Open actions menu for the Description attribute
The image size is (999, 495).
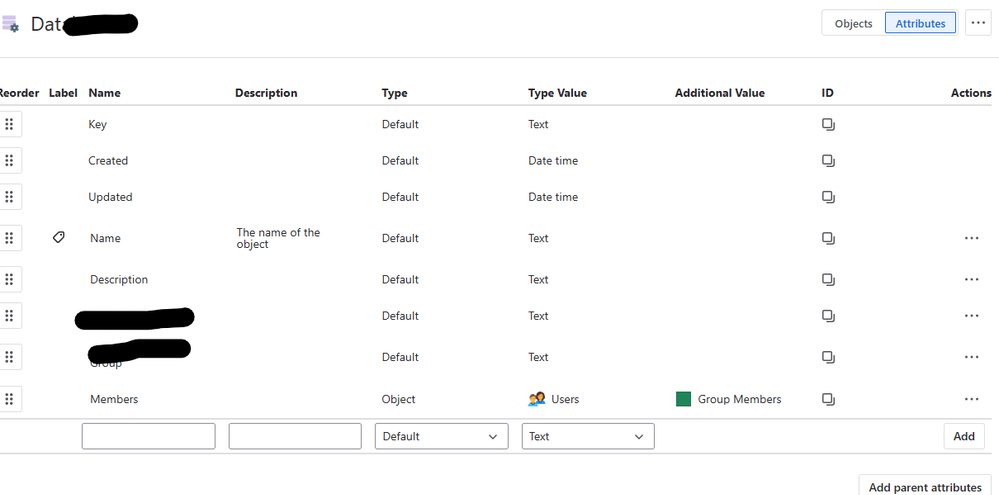[x=971, y=280]
